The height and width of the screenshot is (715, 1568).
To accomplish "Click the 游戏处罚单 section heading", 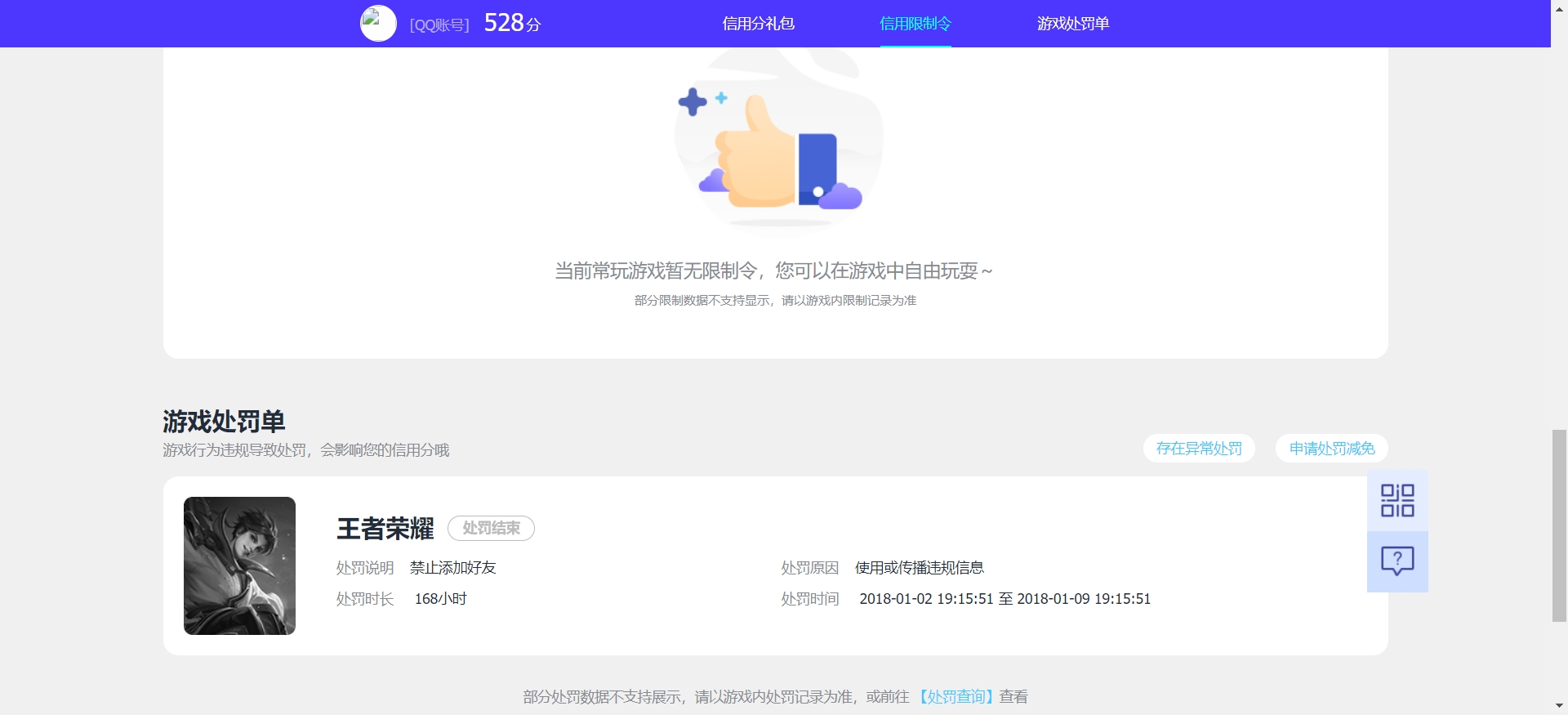I will pos(224,422).
